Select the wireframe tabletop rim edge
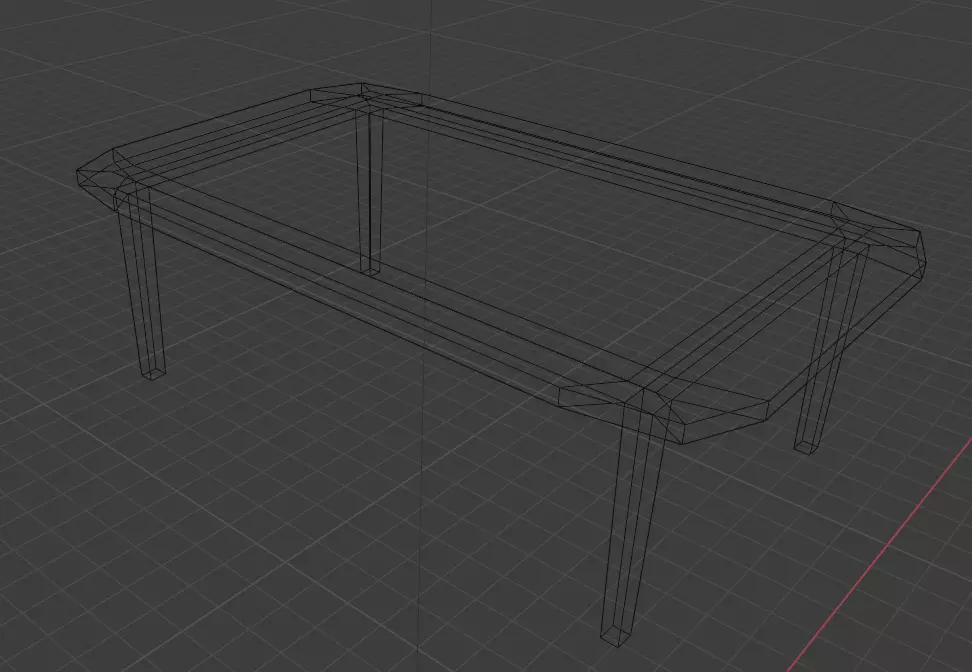 coord(500,263)
